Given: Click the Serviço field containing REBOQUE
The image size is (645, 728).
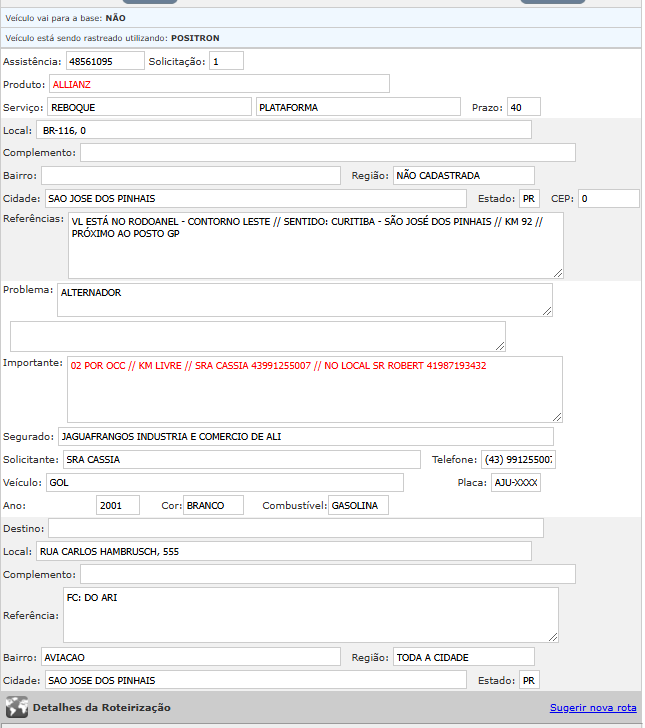Looking at the screenshot, I should click(x=149, y=107).
